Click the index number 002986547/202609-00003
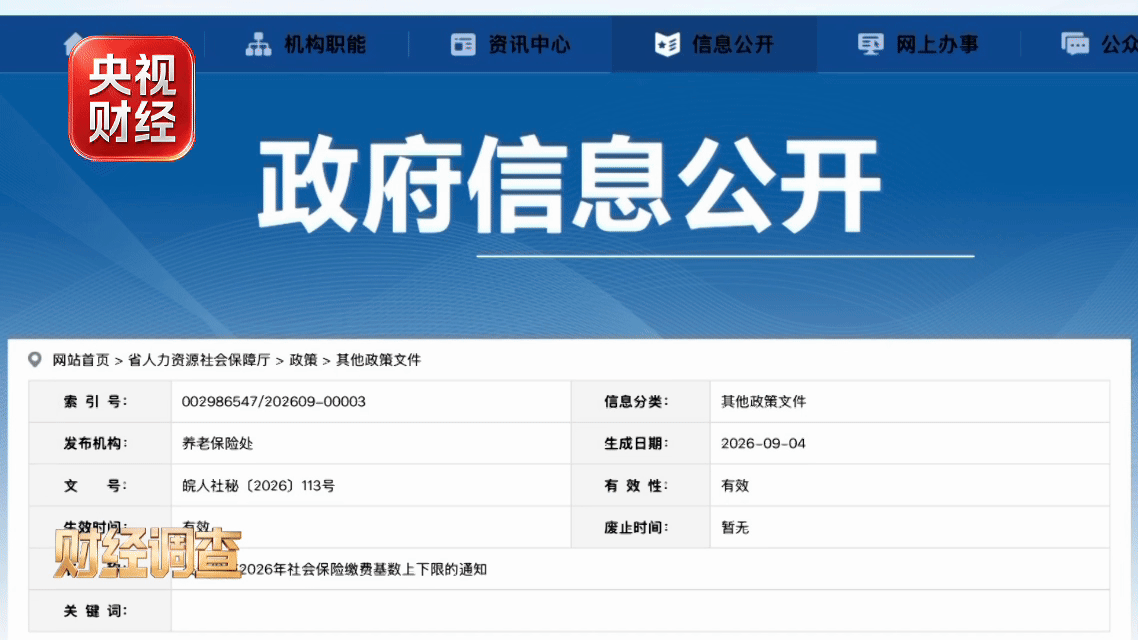 point(274,401)
